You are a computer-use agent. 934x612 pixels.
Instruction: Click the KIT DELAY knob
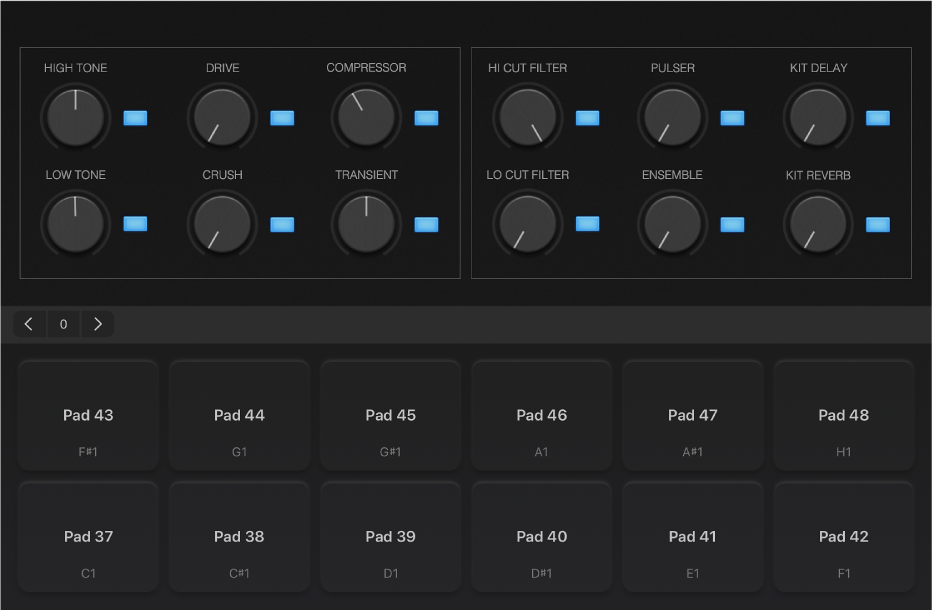tap(818, 117)
